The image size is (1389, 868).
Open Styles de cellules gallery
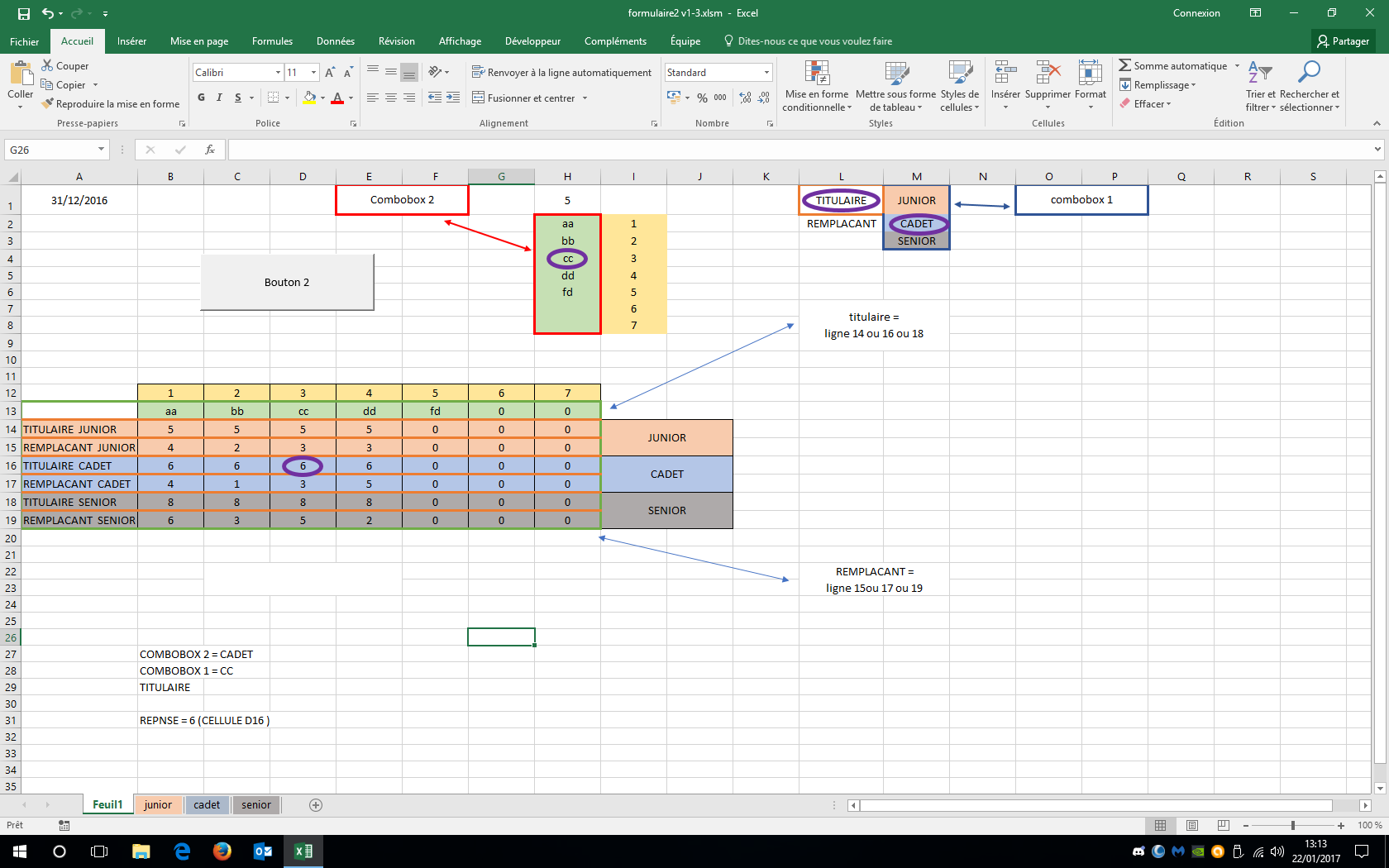point(960,86)
